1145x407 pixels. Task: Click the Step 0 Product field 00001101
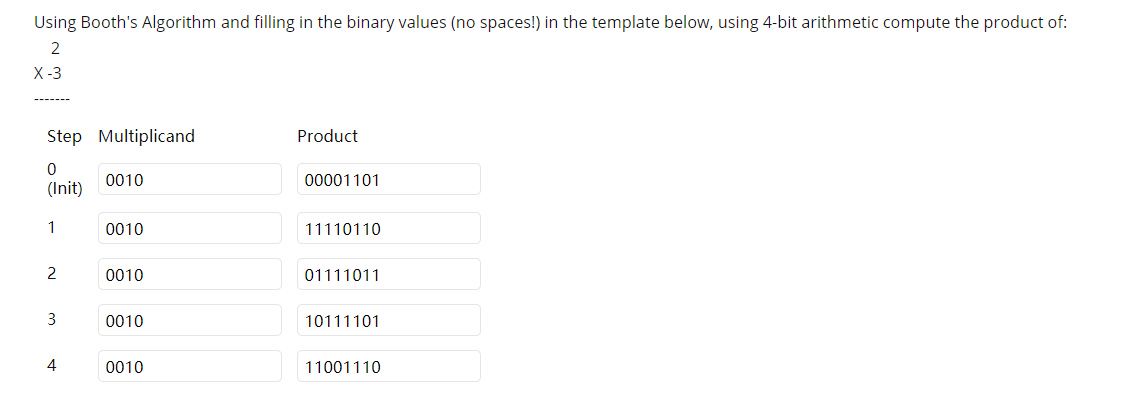tap(388, 179)
